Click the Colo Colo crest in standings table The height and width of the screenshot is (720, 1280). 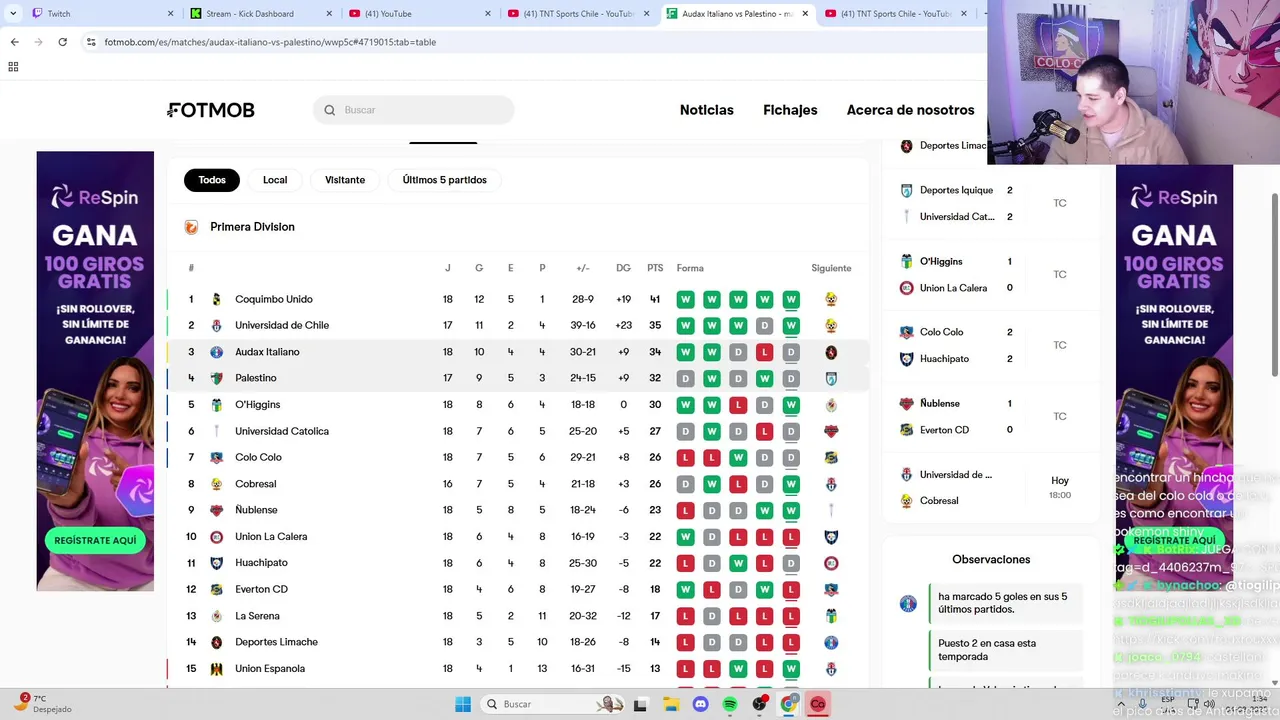(216, 457)
